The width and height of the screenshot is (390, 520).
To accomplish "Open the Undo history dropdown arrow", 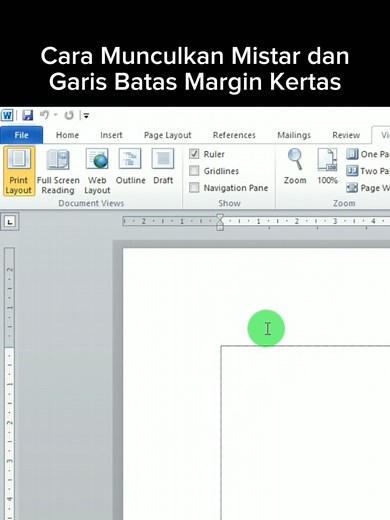I will click(56, 115).
